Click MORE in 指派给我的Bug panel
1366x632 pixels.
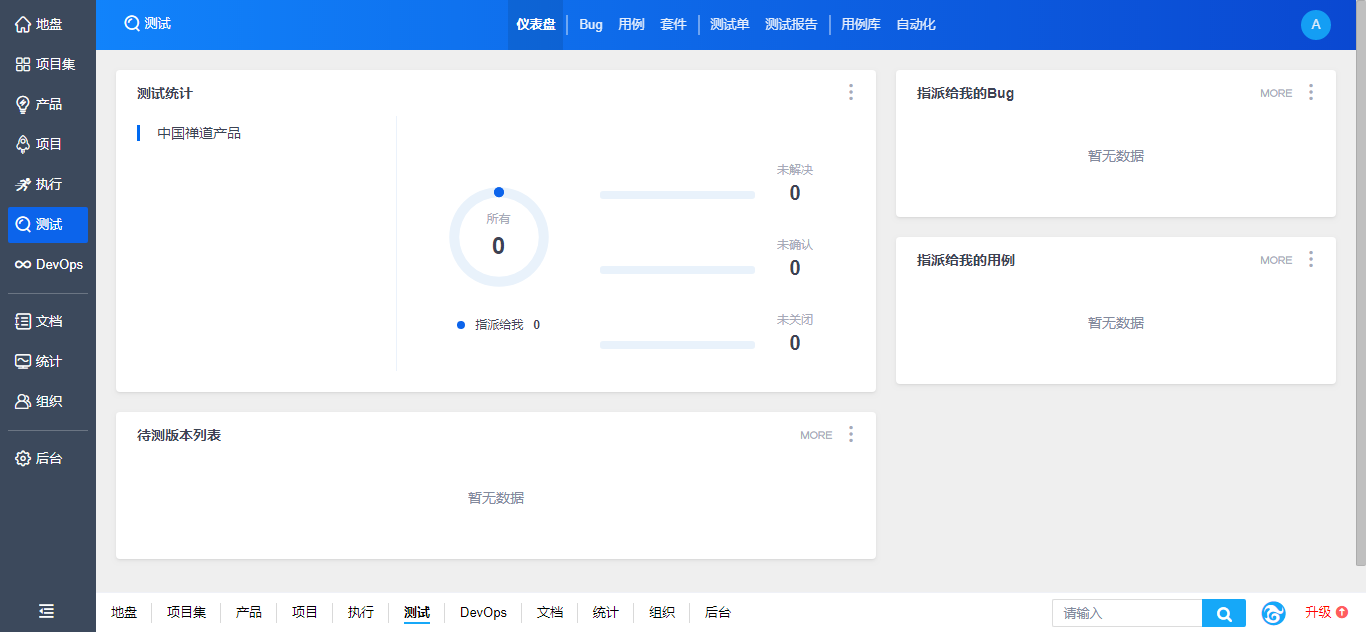click(1276, 93)
